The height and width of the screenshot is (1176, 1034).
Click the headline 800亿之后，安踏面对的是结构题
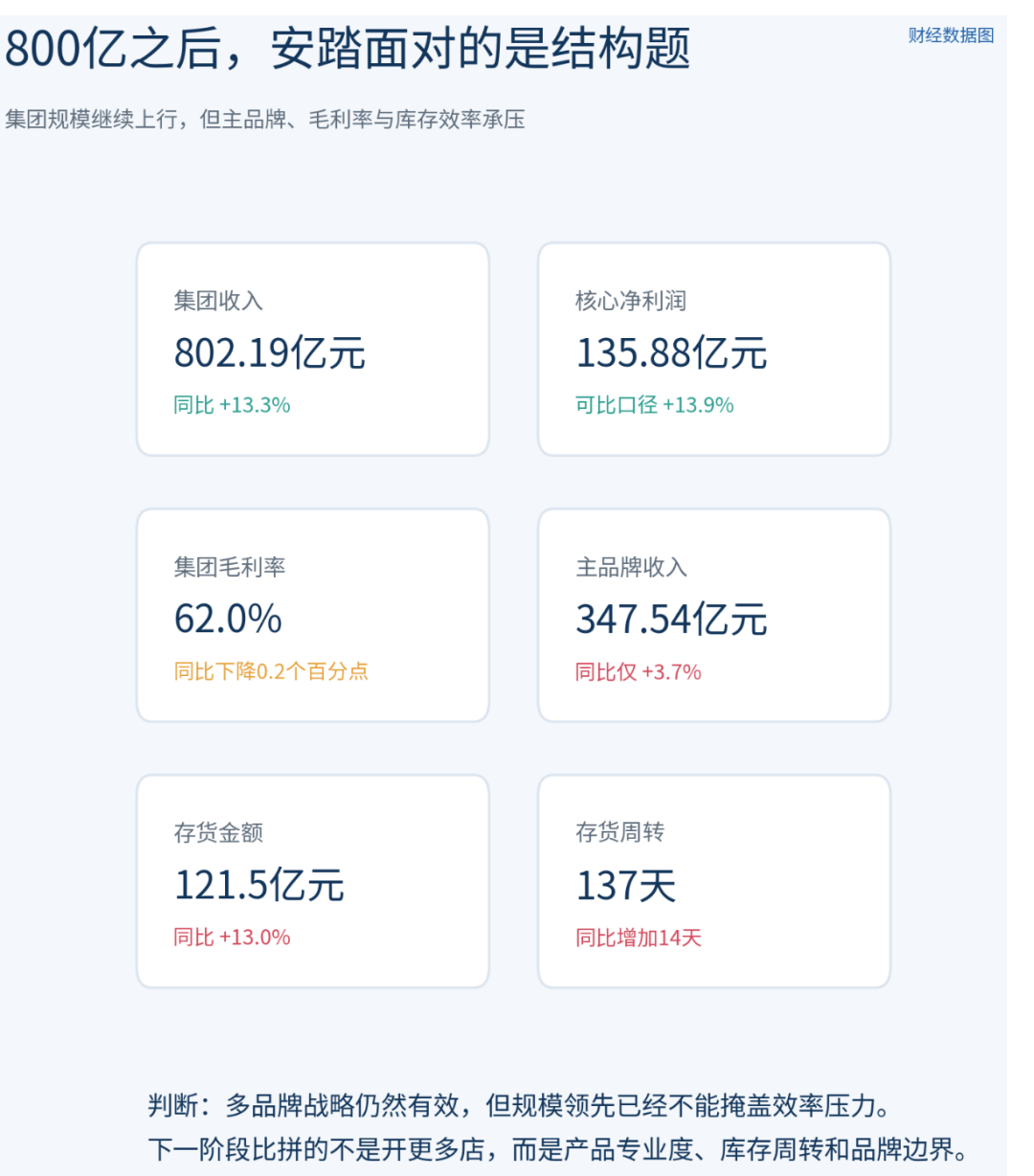(x=348, y=48)
